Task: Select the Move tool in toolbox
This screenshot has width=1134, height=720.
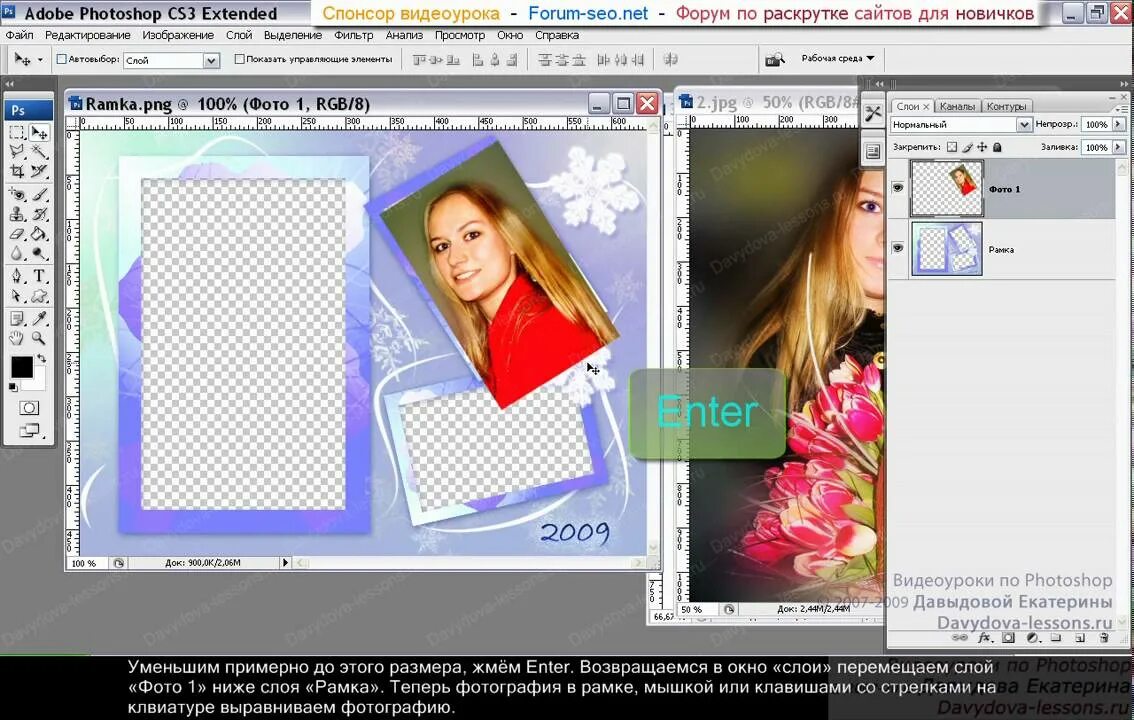Action: (x=39, y=132)
